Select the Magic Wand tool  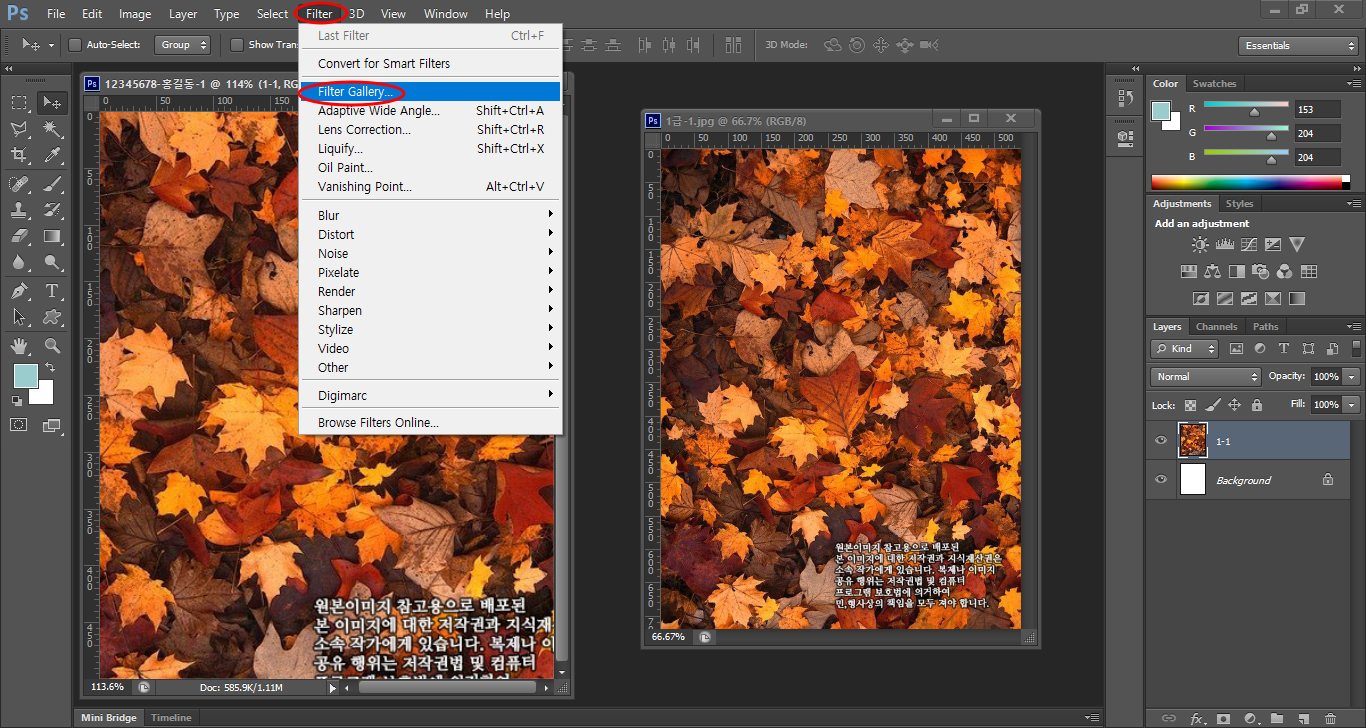pyautogui.click(x=52, y=129)
